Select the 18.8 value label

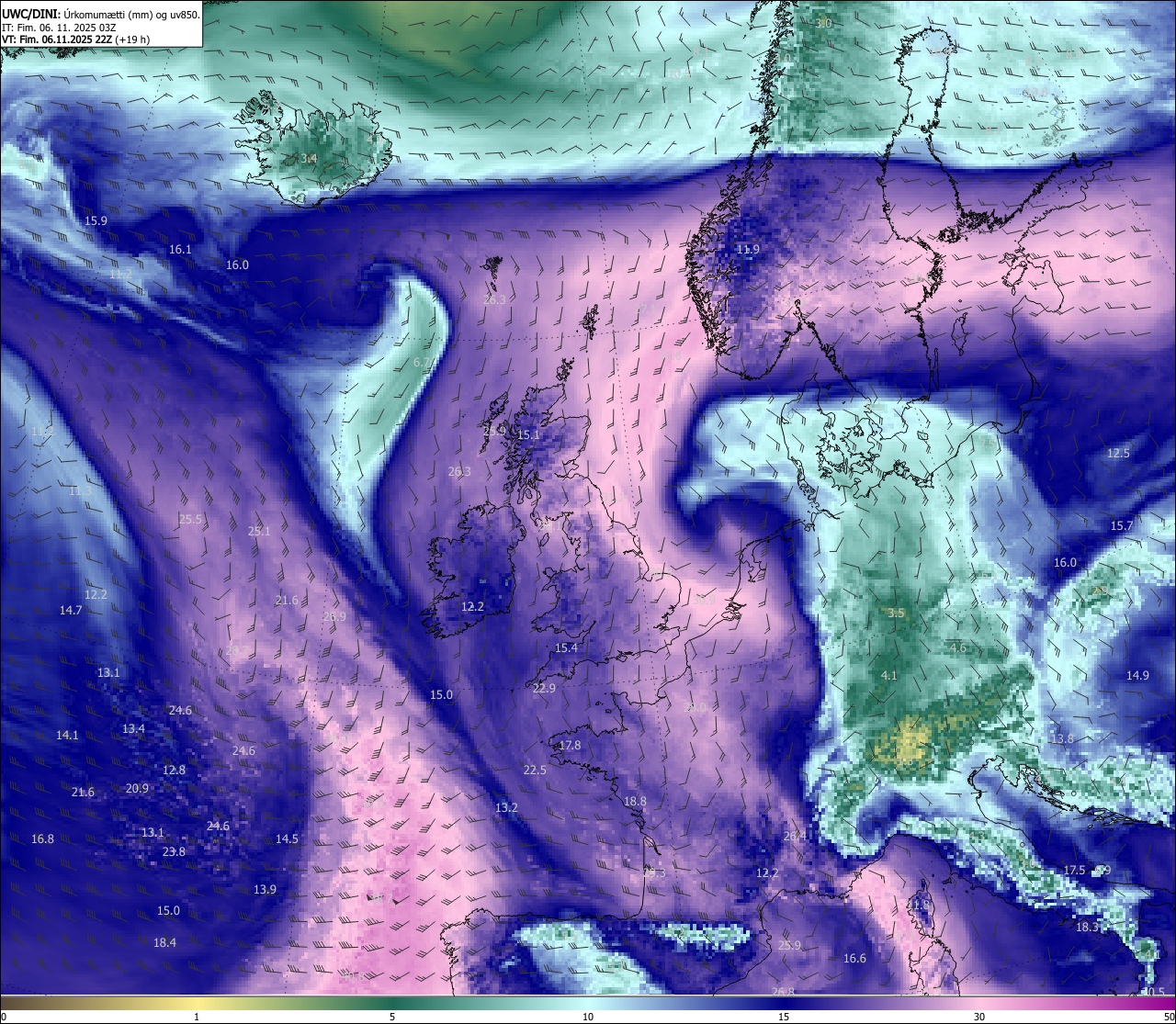click(x=635, y=801)
